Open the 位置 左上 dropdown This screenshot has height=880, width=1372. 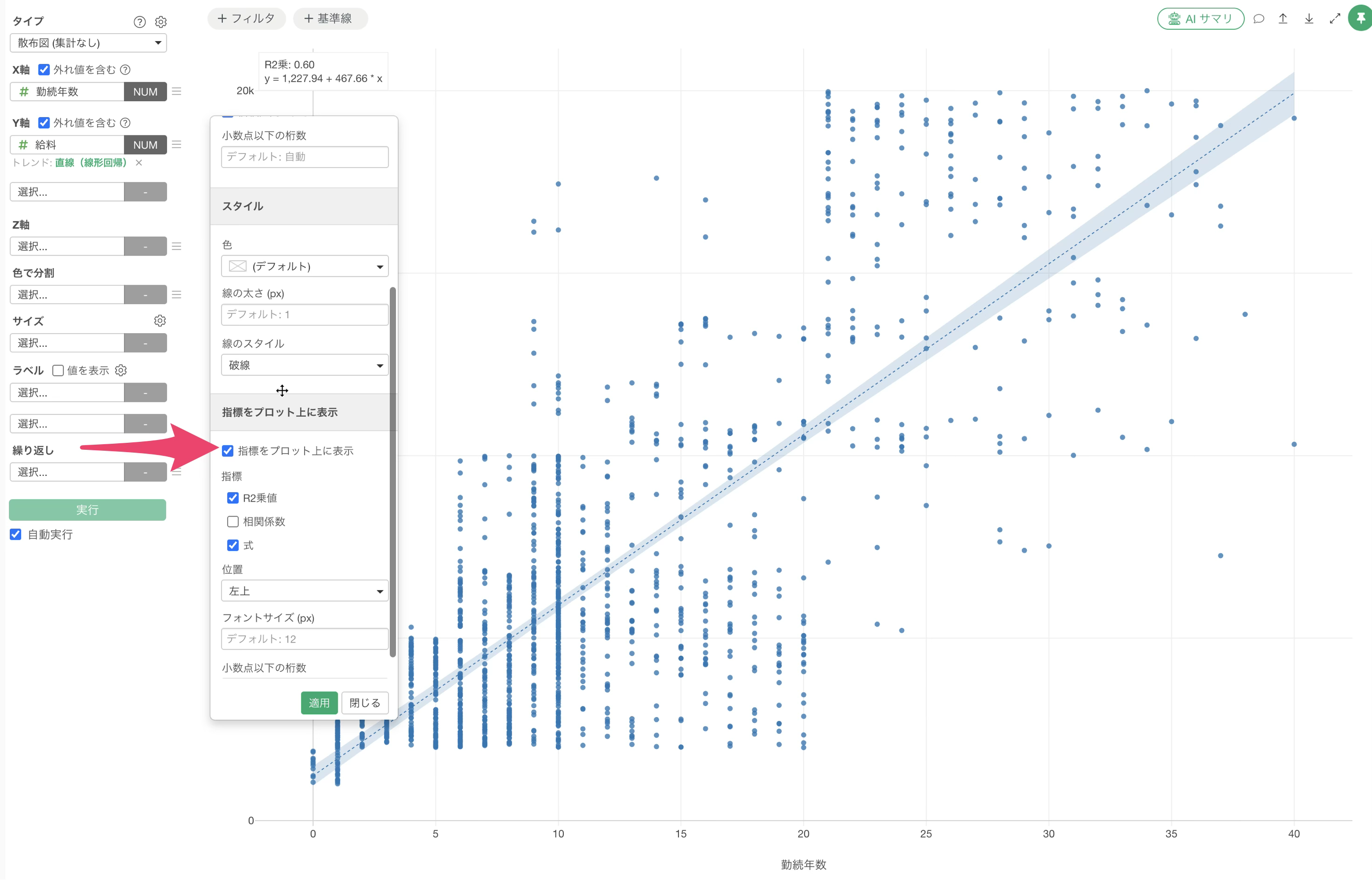305,591
